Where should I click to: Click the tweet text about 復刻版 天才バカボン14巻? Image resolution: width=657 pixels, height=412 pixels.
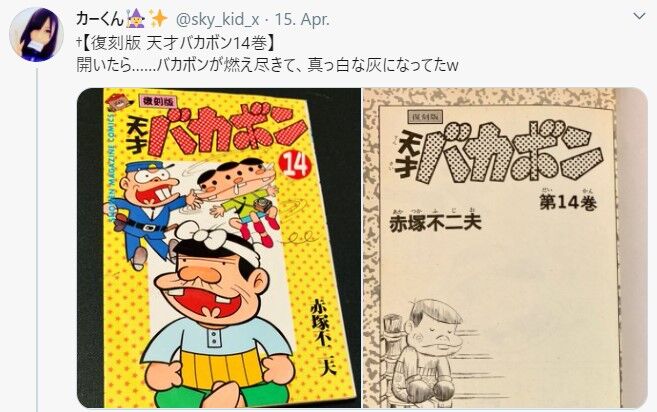pos(176,43)
